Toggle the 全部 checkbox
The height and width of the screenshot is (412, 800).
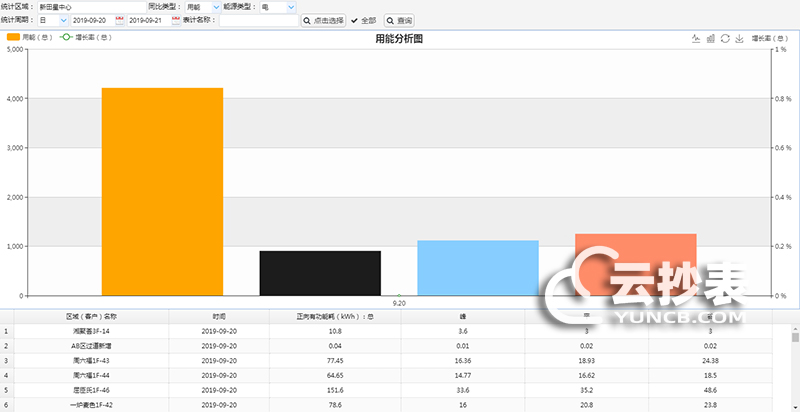[354, 20]
